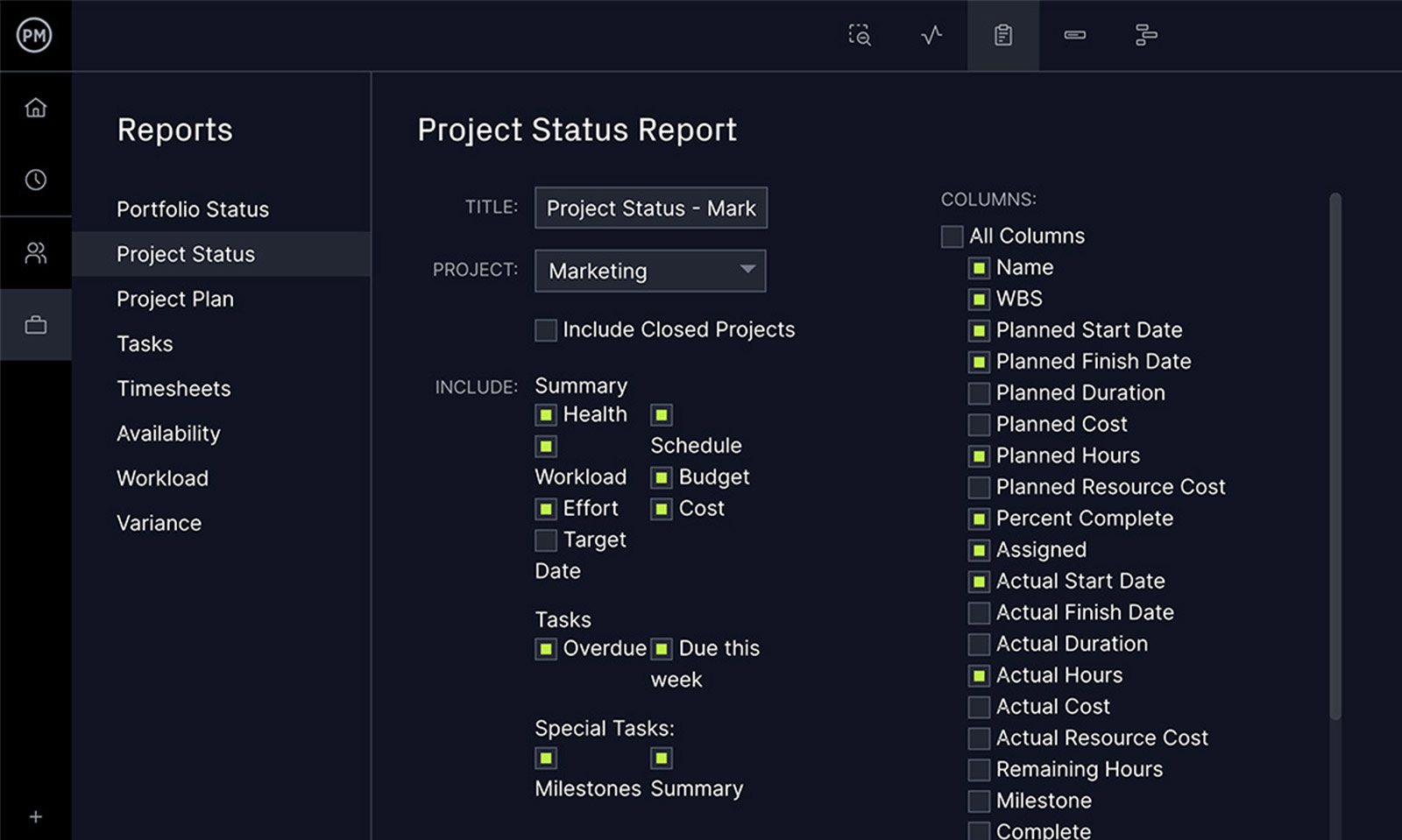1402x840 pixels.
Task: Enable the All Columns checkbox
Action: click(952, 236)
